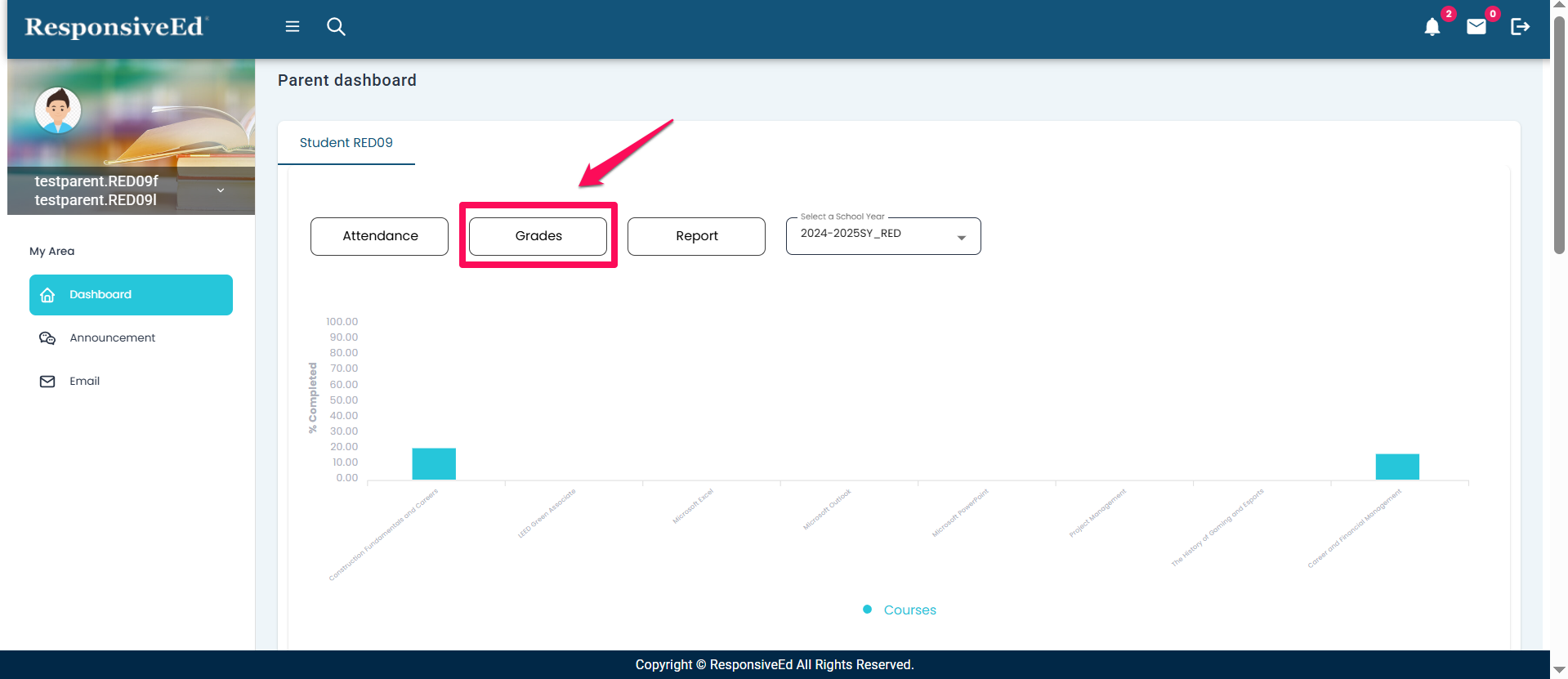The height and width of the screenshot is (679, 1568).
Task: Click the Announcement chat icon
Action: 47,338
